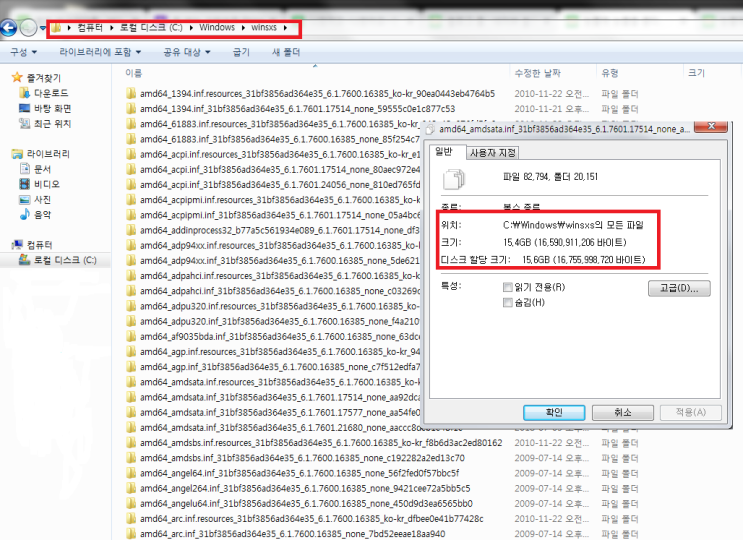Select the winsxs breadcrumb segment
The image size is (743, 540).
[264, 27]
